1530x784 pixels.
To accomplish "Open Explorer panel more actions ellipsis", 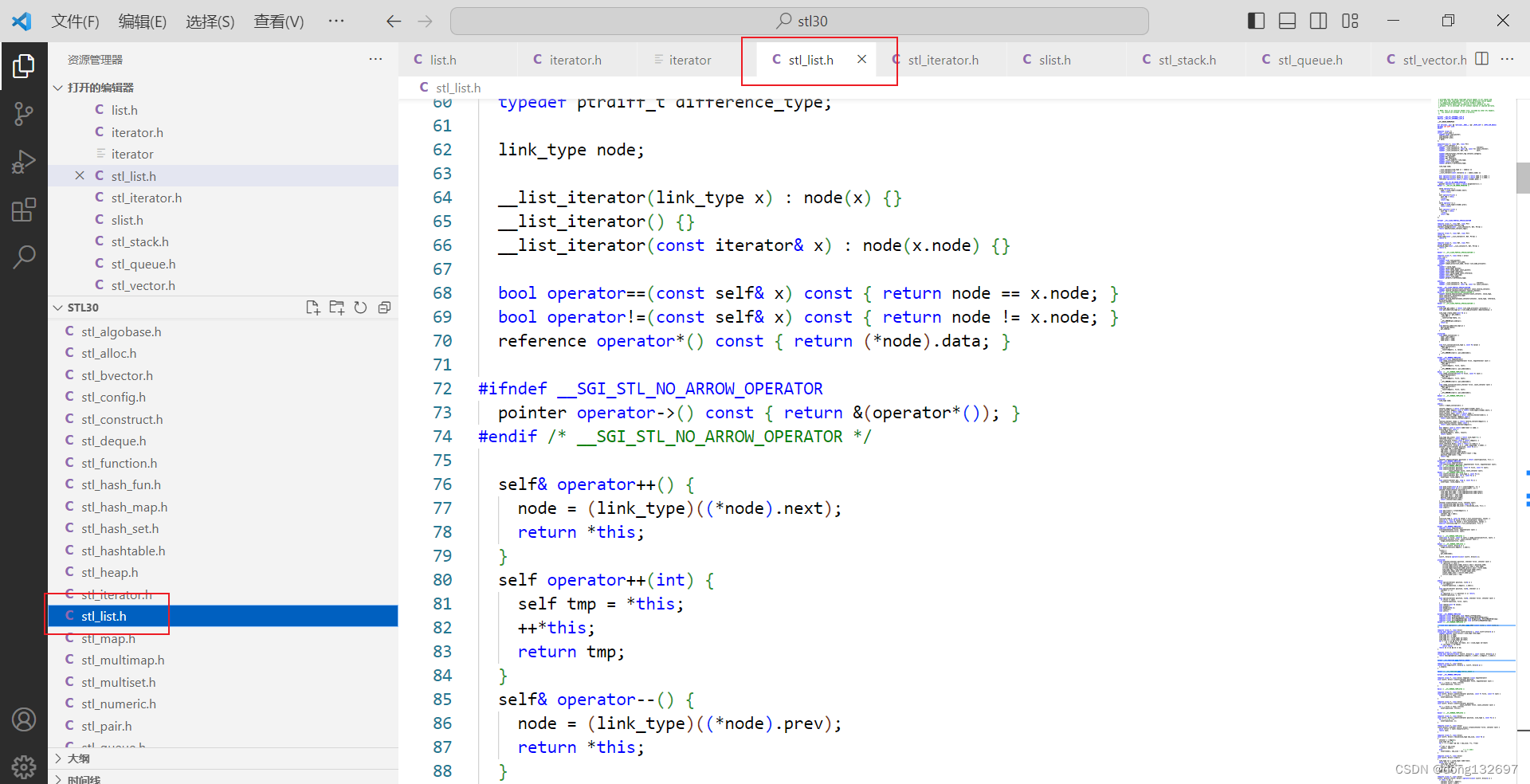I will point(375,59).
